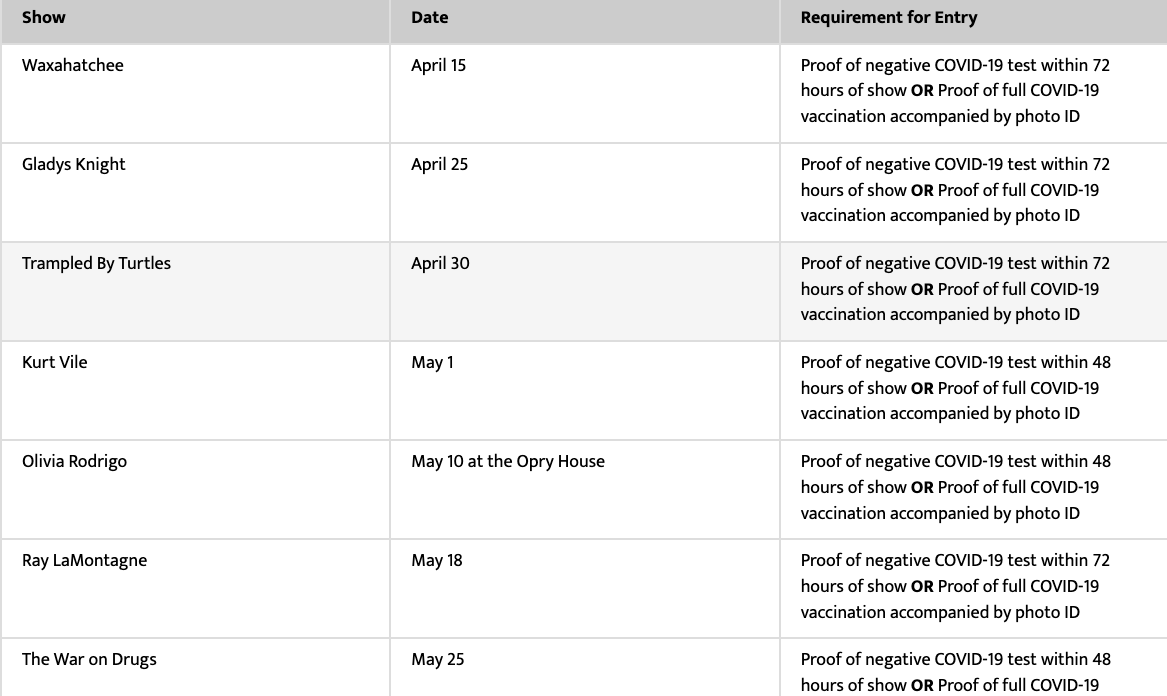Select The War on Drugs show name
The image size is (1167, 696).
tap(89, 660)
